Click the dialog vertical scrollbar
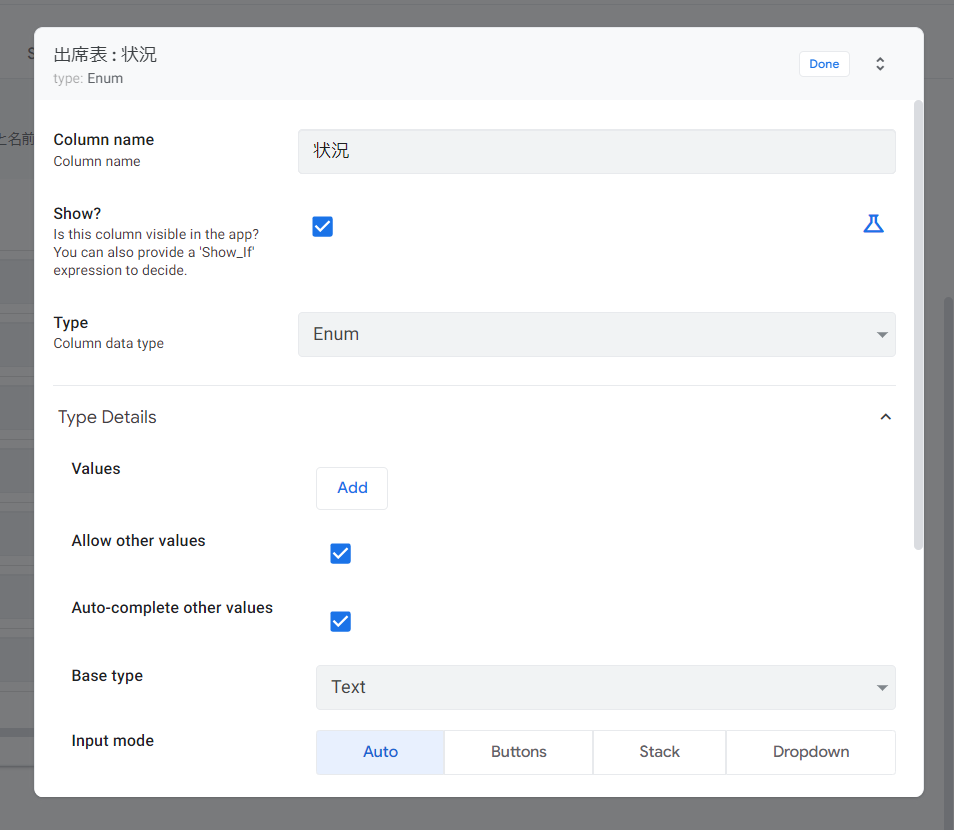 pos(918,325)
